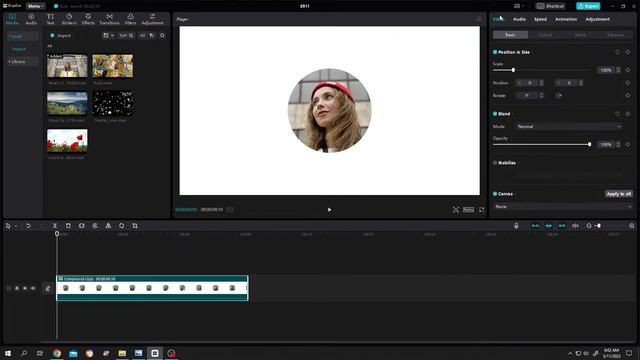Click the player scopes focus icon
Screen dimensions: 640x360
tap(456, 210)
